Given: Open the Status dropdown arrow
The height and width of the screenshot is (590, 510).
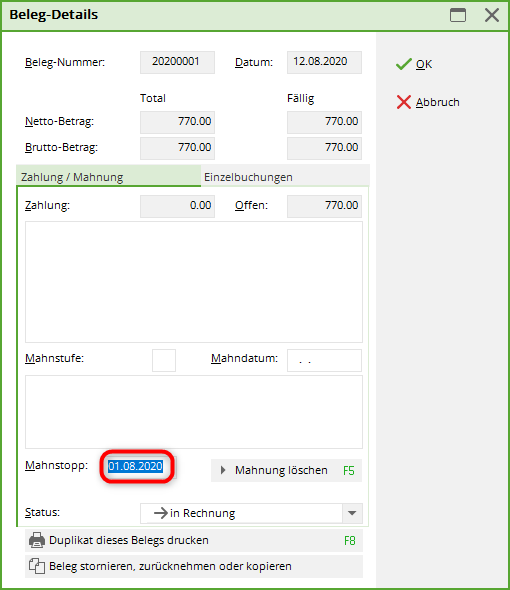Looking at the screenshot, I should (352, 513).
